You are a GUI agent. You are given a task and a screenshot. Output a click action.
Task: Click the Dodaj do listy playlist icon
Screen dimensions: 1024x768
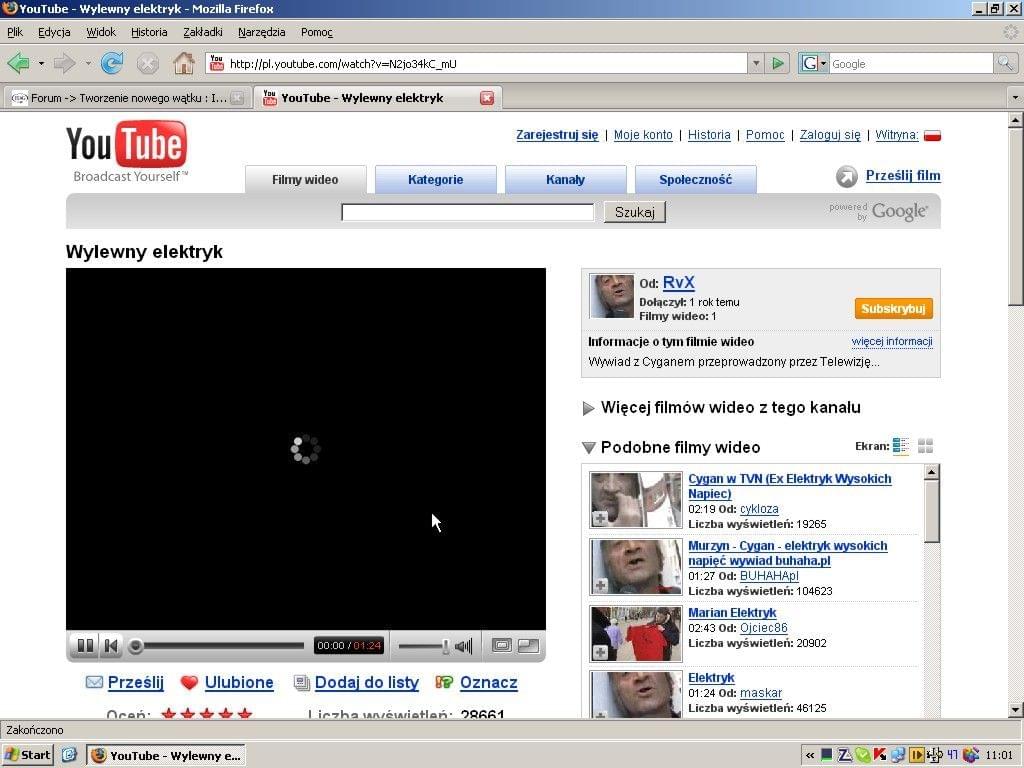[x=301, y=682]
